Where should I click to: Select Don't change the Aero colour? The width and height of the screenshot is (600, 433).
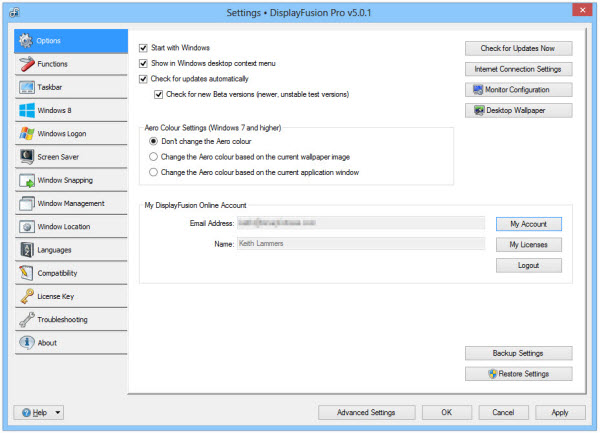point(153,142)
